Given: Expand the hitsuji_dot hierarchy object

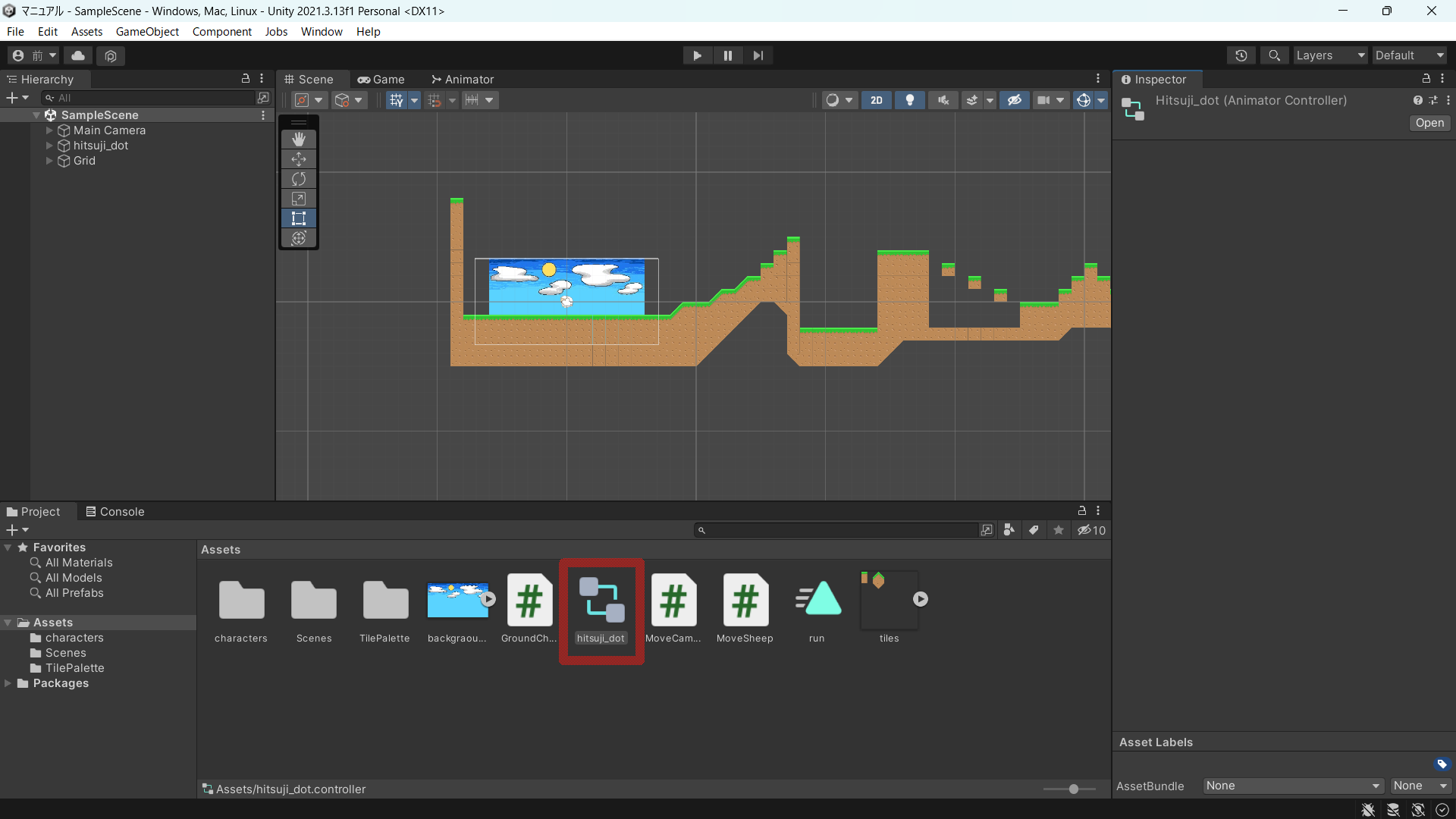Looking at the screenshot, I should click(x=49, y=146).
